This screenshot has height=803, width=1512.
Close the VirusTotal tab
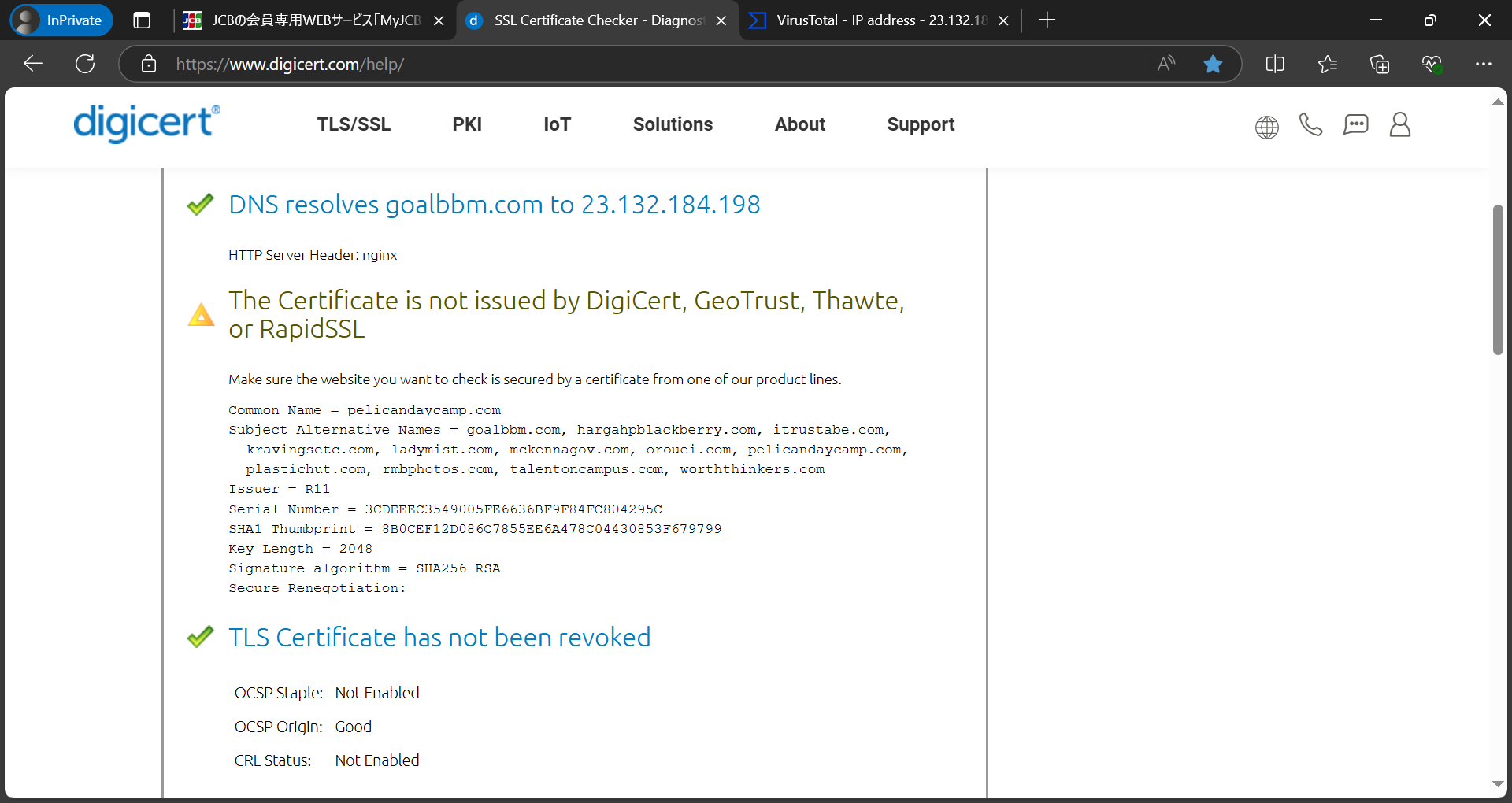pos(1003,20)
